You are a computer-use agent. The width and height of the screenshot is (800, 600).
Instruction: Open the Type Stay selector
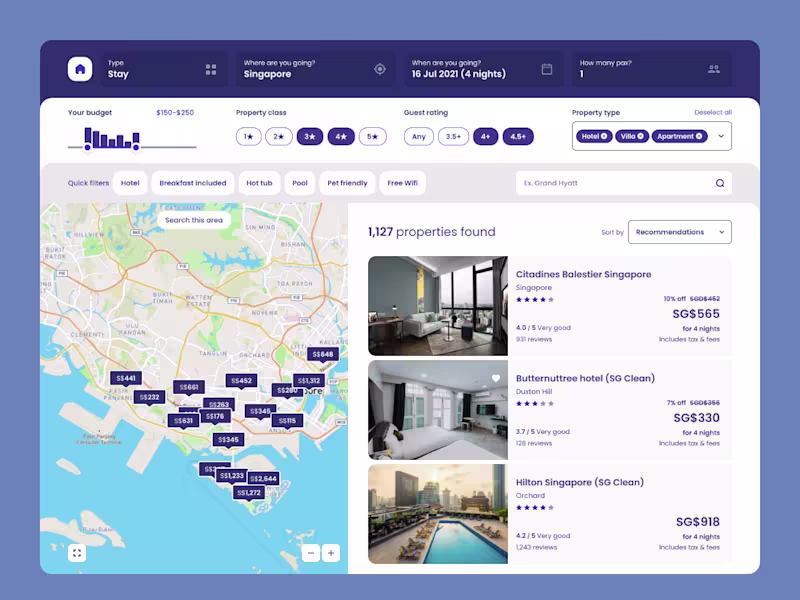(x=164, y=69)
